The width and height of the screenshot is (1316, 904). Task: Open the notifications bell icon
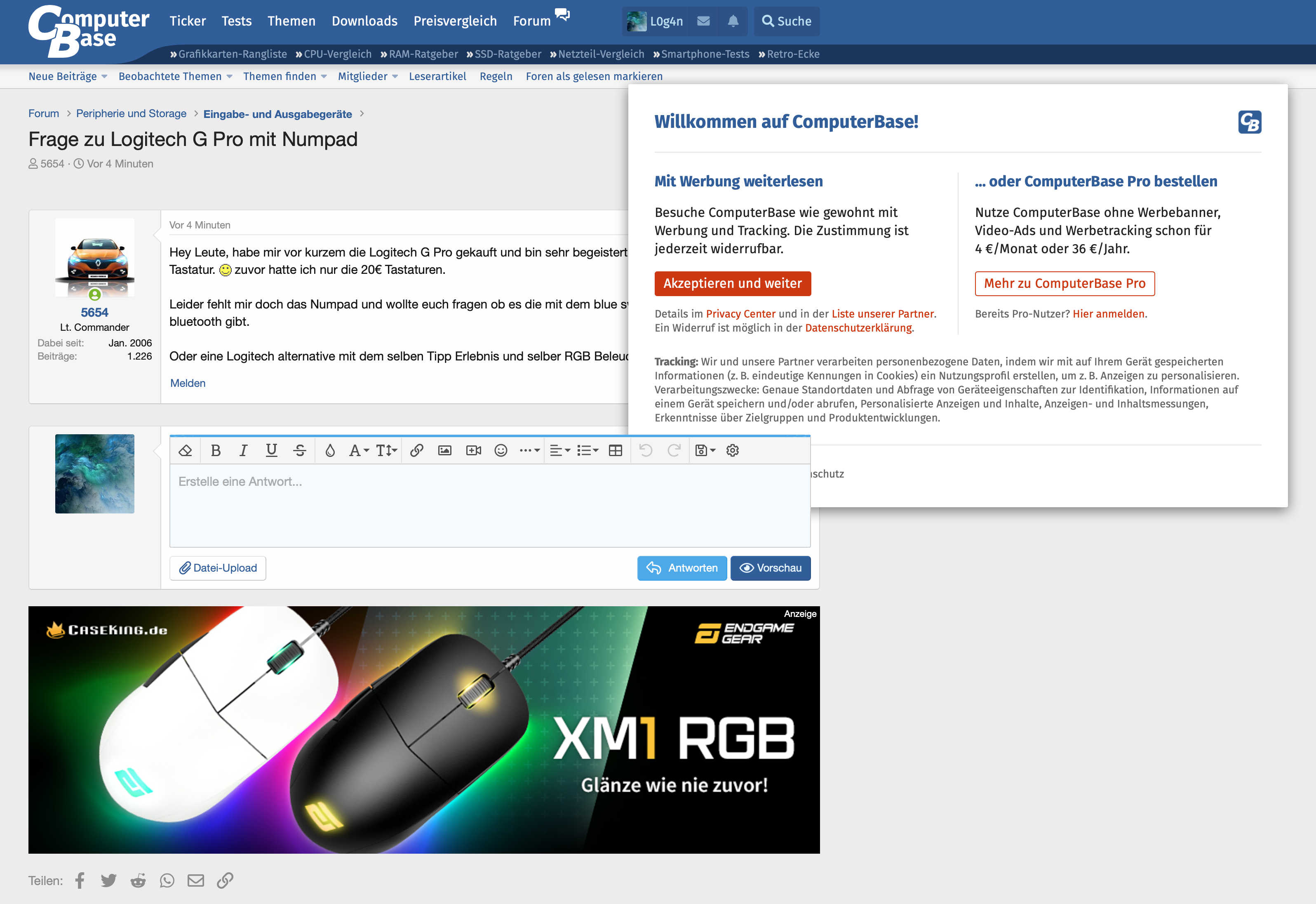733,21
